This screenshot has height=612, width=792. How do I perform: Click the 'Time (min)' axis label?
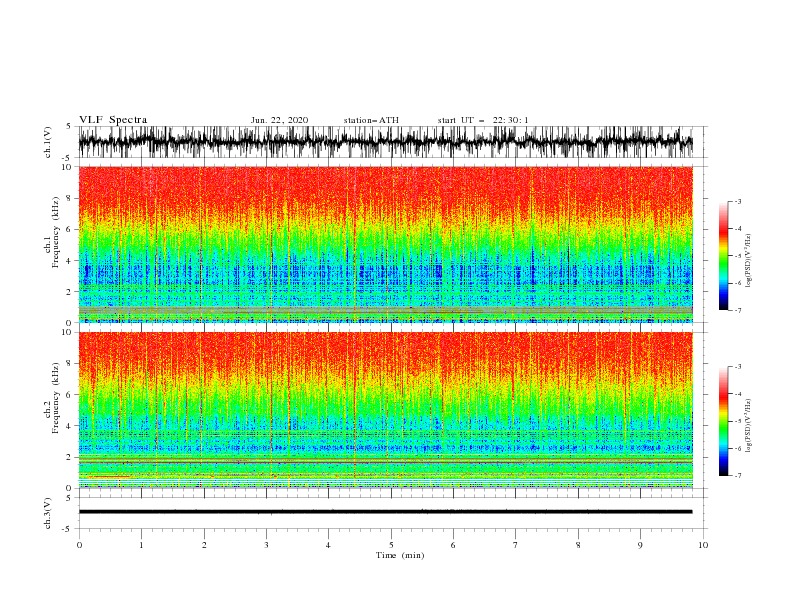point(400,555)
